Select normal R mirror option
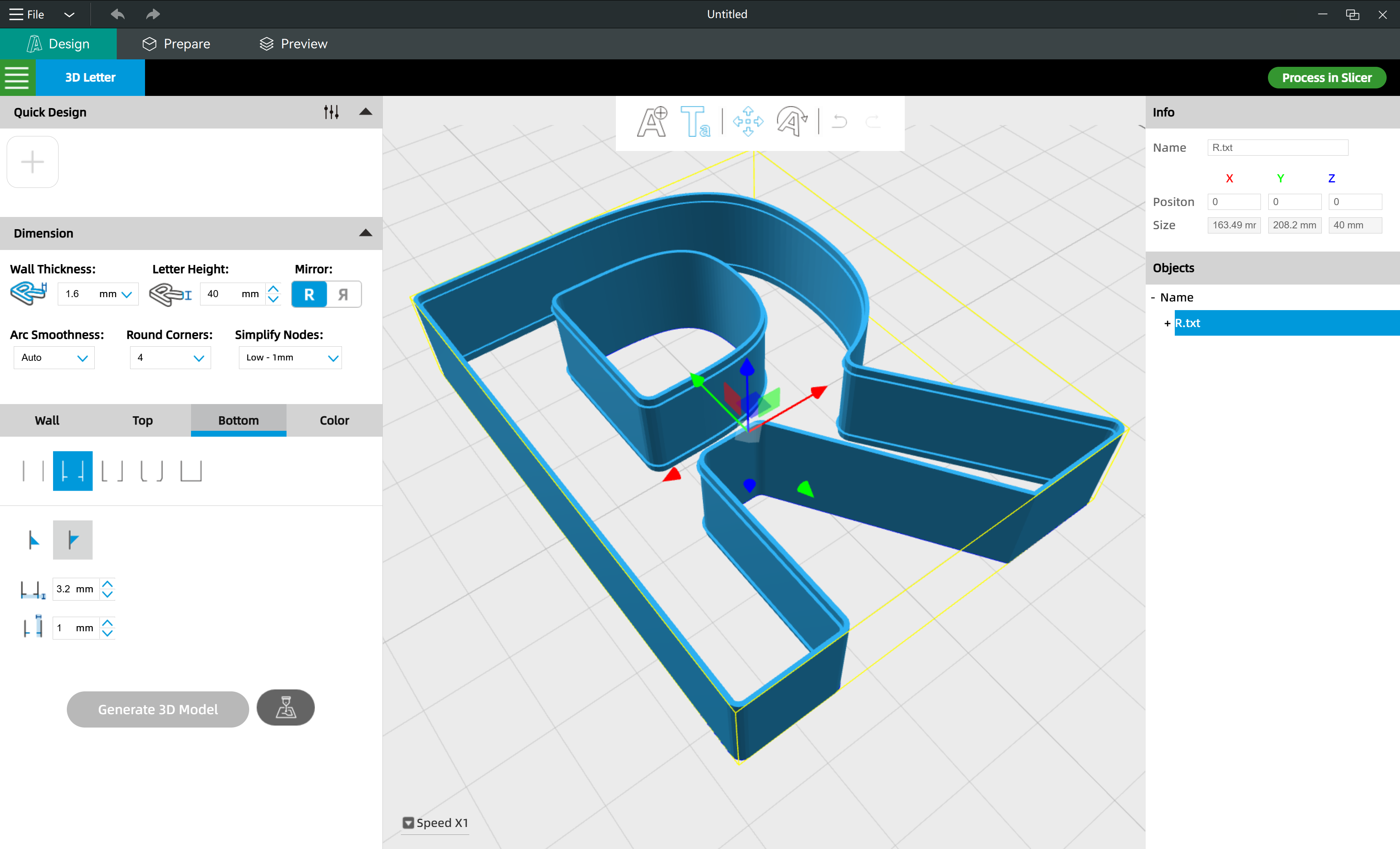The height and width of the screenshot is (849, 1400). tap(309, 294)
